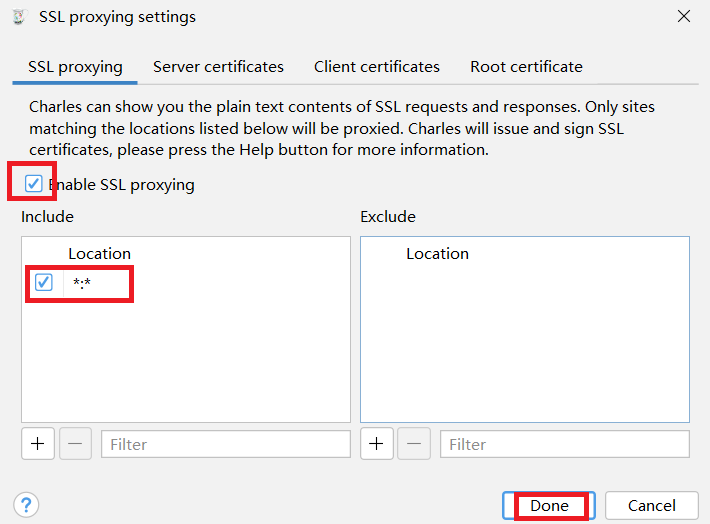Switch to the Root certificate tab
This screenshot has width=710, height=524.
click(x=526, y=67)
